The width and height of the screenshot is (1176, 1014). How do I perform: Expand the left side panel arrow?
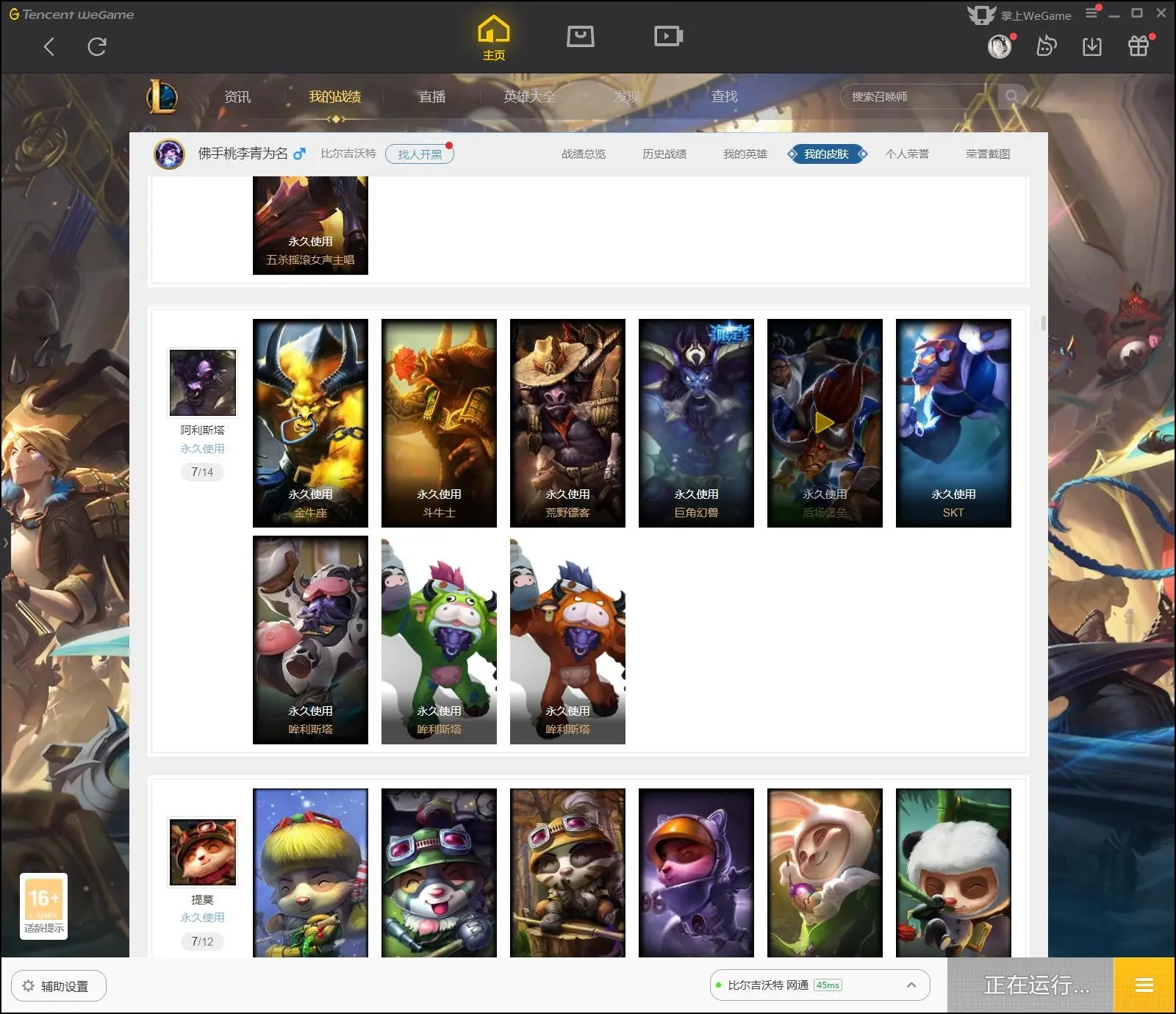5,542
